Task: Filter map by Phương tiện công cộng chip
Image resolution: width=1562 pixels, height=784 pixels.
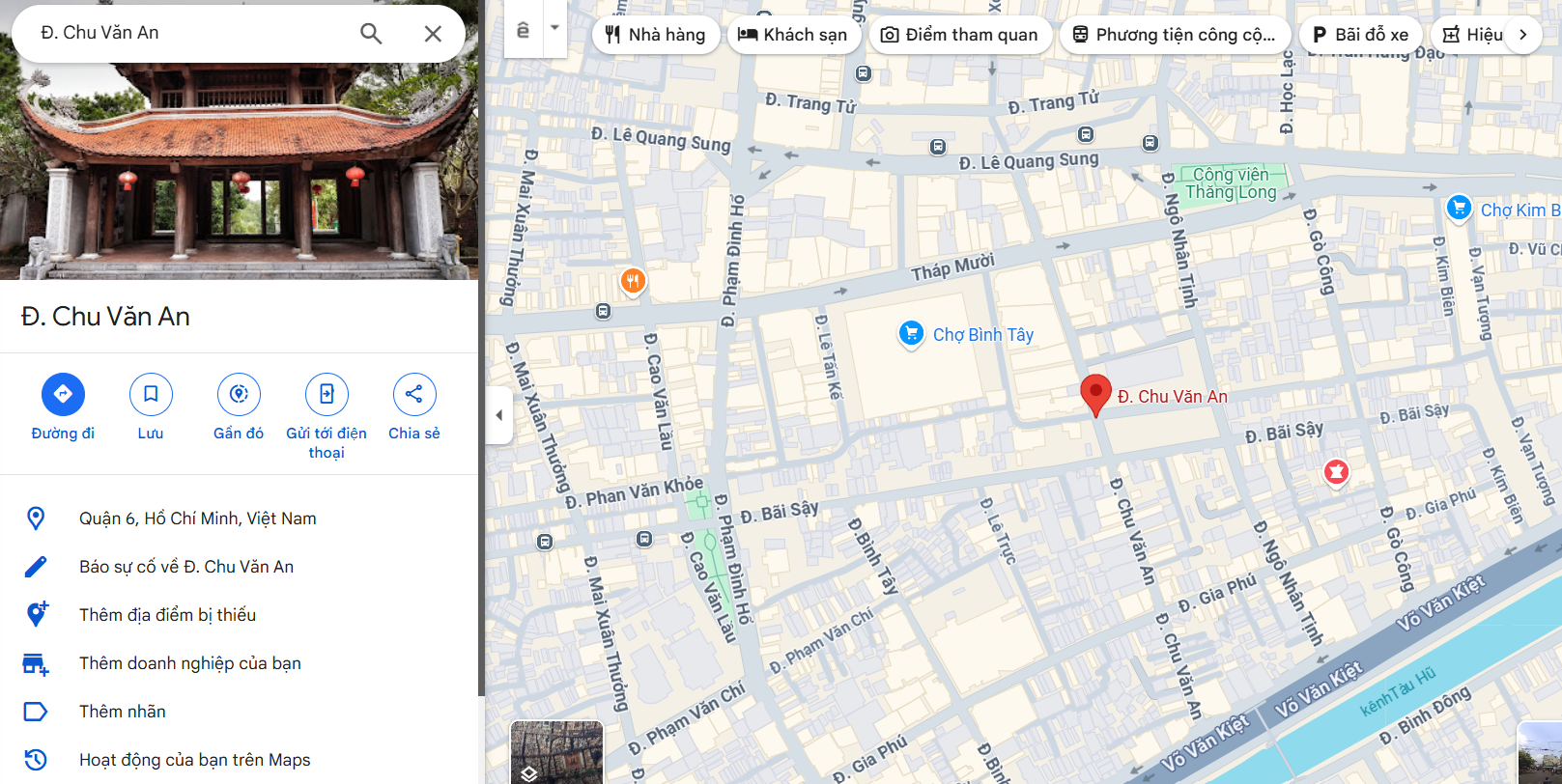Action: (1175, 35)
